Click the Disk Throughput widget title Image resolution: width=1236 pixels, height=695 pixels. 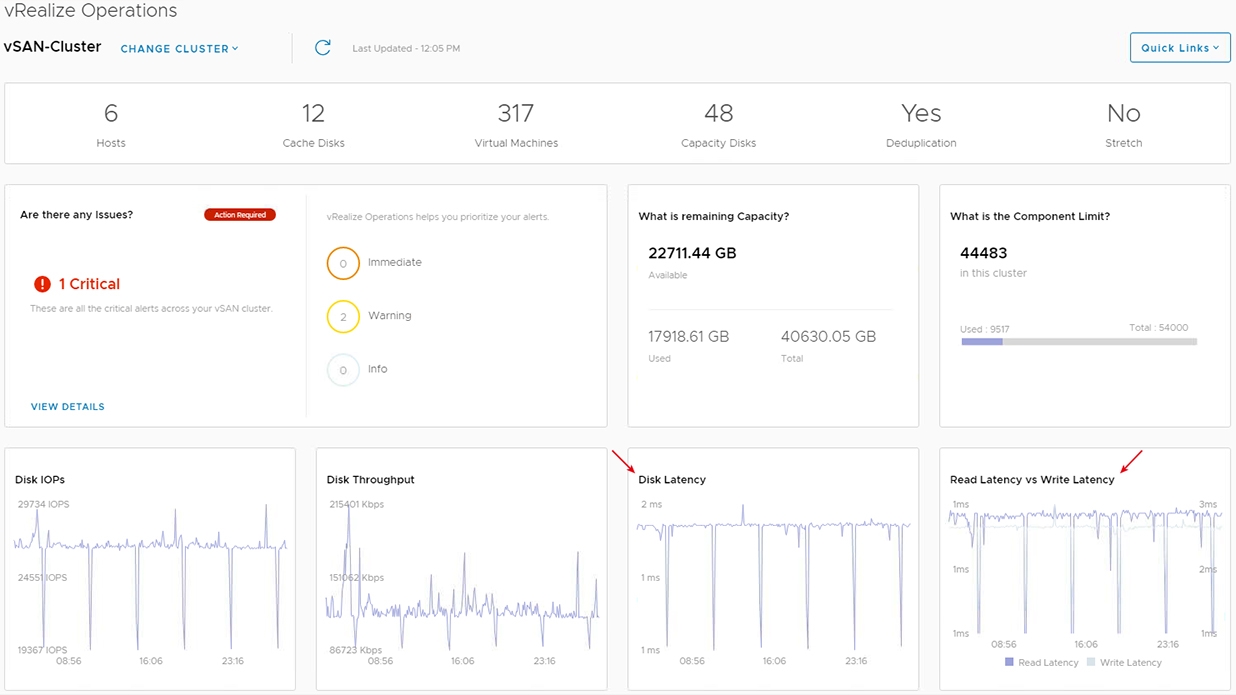(x=371, y=480)
